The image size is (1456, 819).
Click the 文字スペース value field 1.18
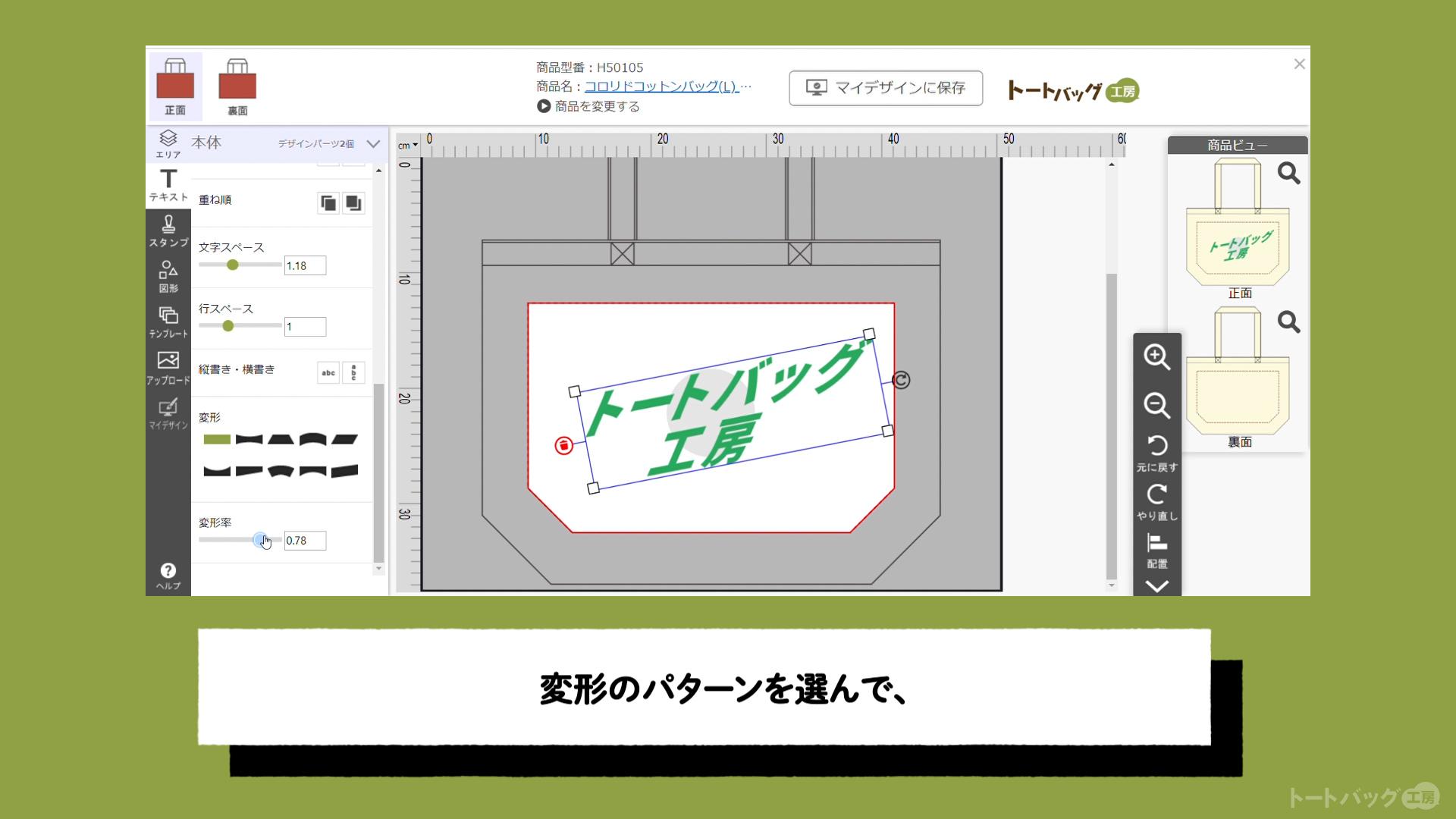(305, 265)
